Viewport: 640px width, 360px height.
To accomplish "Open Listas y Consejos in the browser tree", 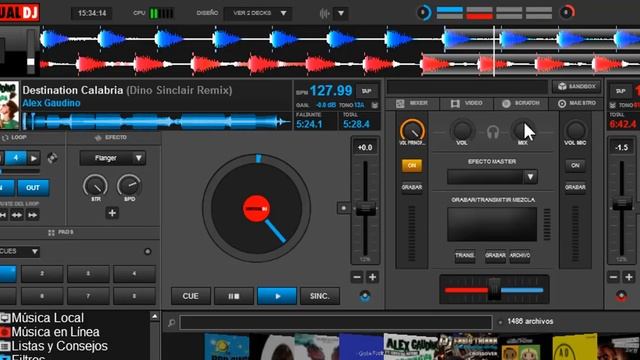I will tap(54, 346).
